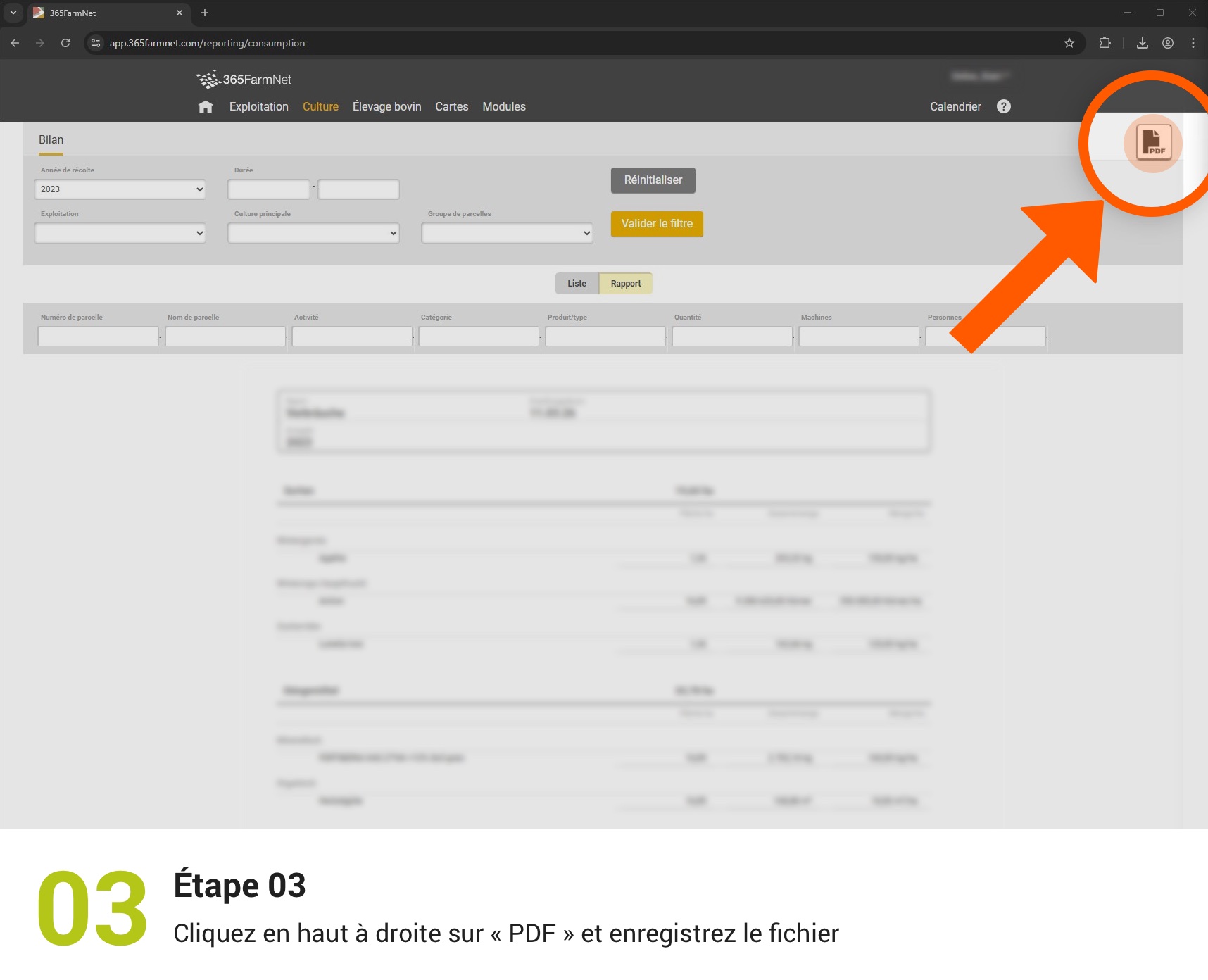Open browser downloads icon

pos(1142,43)
